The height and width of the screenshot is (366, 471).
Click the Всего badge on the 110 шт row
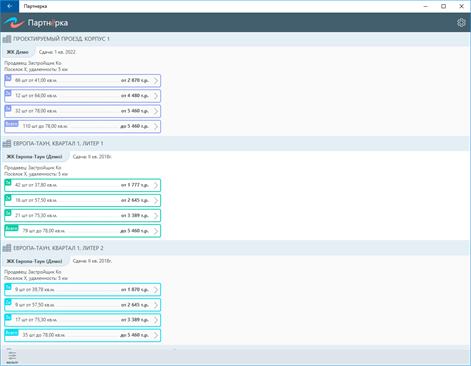click(x=11, y=124)
